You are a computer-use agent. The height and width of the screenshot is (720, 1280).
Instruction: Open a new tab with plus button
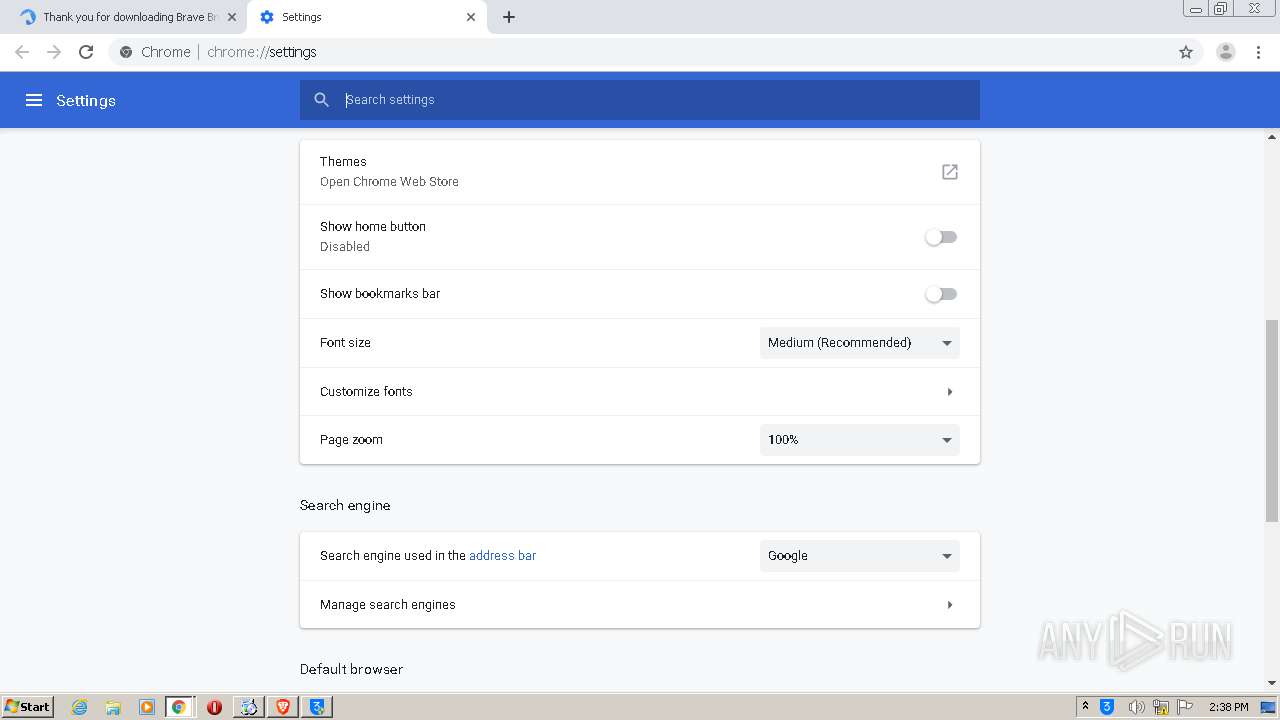tap(509, 17)
